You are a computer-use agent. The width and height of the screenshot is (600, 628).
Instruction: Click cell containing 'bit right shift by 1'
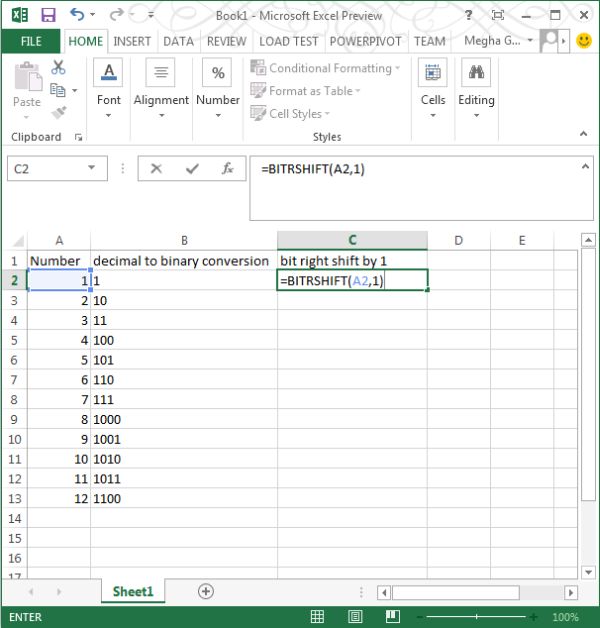[352, 261]
